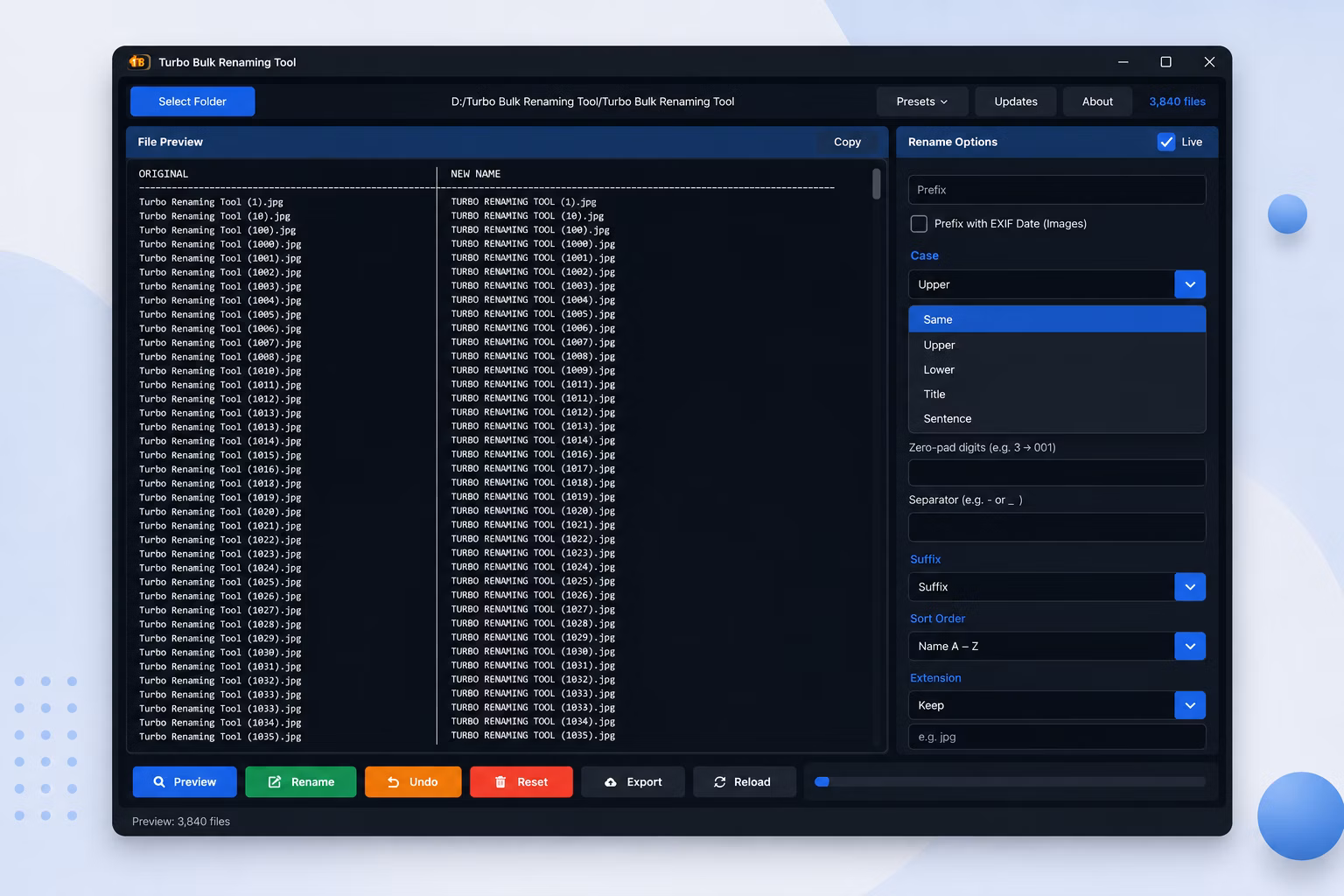Click the Turbo Bulk Renaming Tool app logo
This screenshot has width=1344, height=896.
click(139, 62)
